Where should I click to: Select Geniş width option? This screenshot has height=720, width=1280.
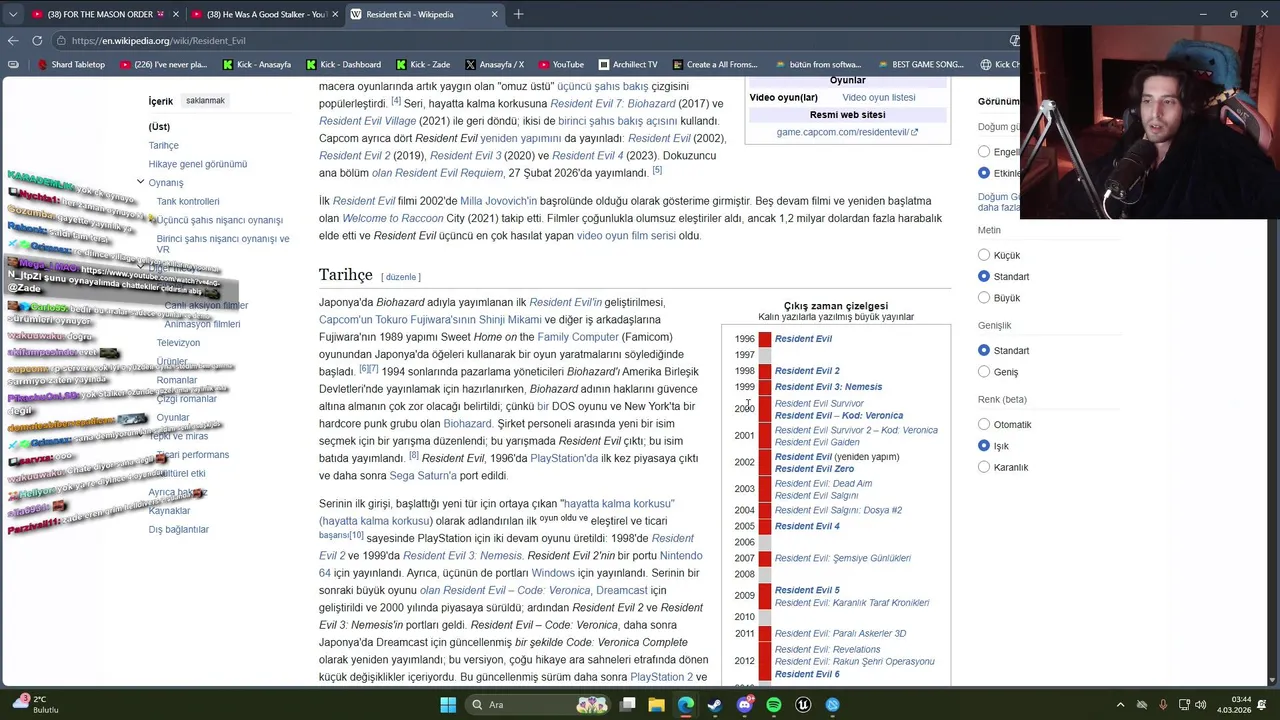click(984, 371)
